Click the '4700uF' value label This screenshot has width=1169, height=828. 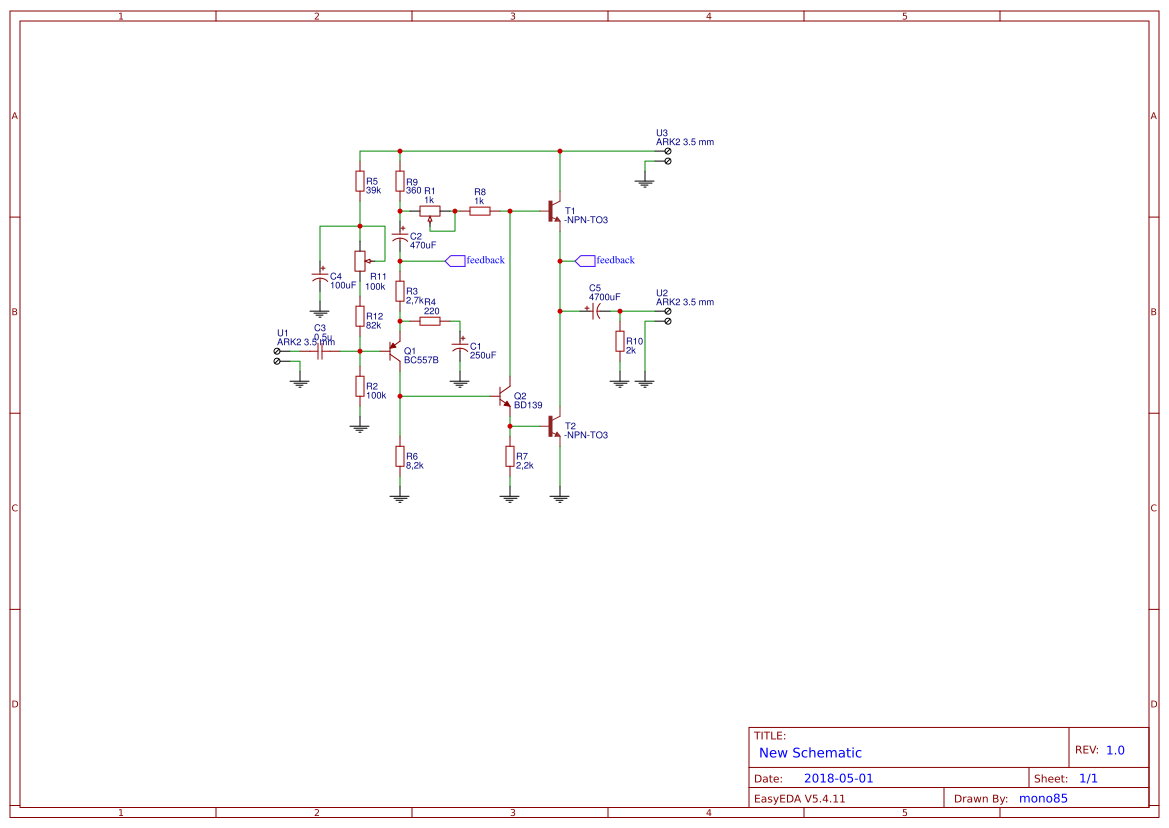(605, 297)
